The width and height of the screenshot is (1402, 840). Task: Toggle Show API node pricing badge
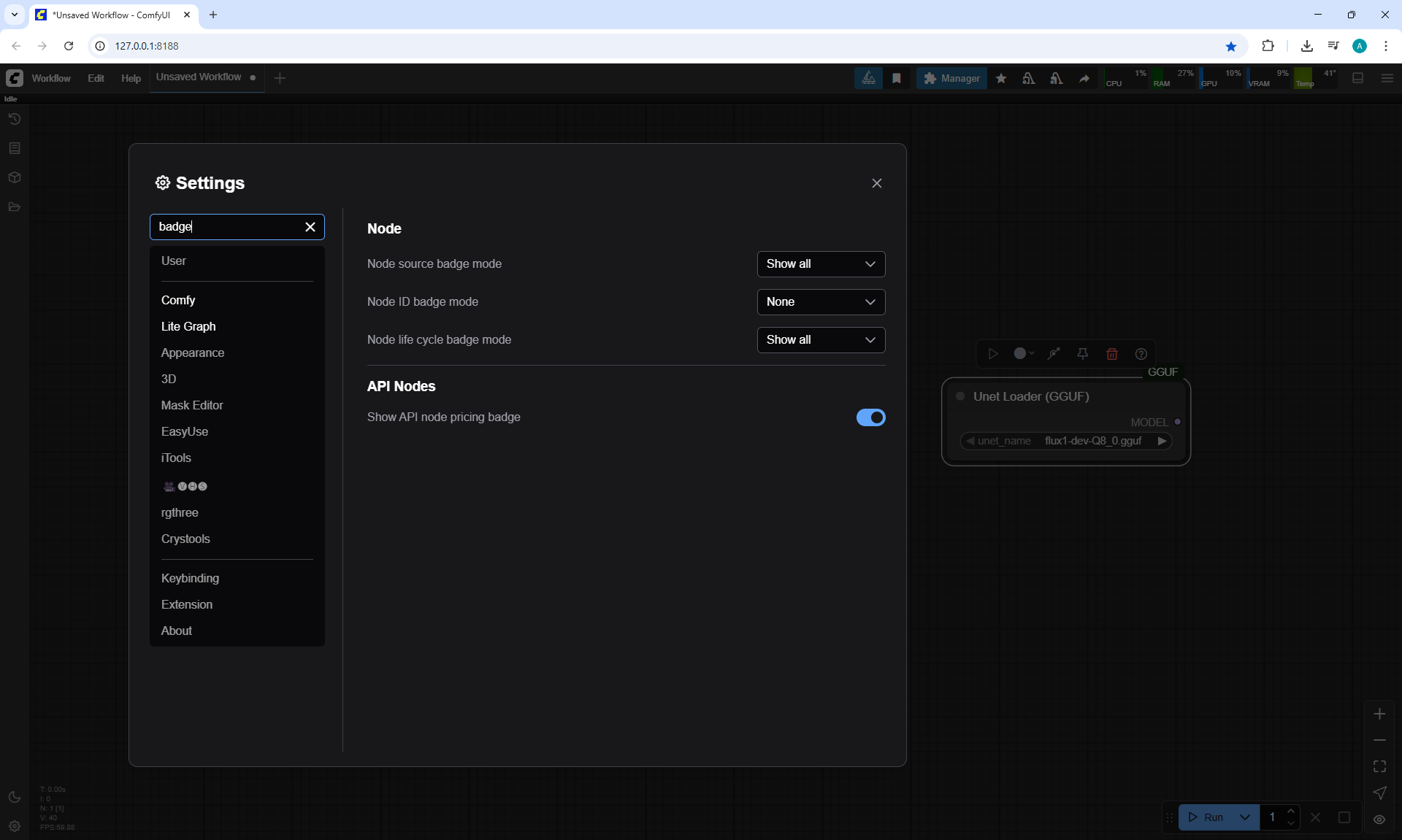[870, 417]
